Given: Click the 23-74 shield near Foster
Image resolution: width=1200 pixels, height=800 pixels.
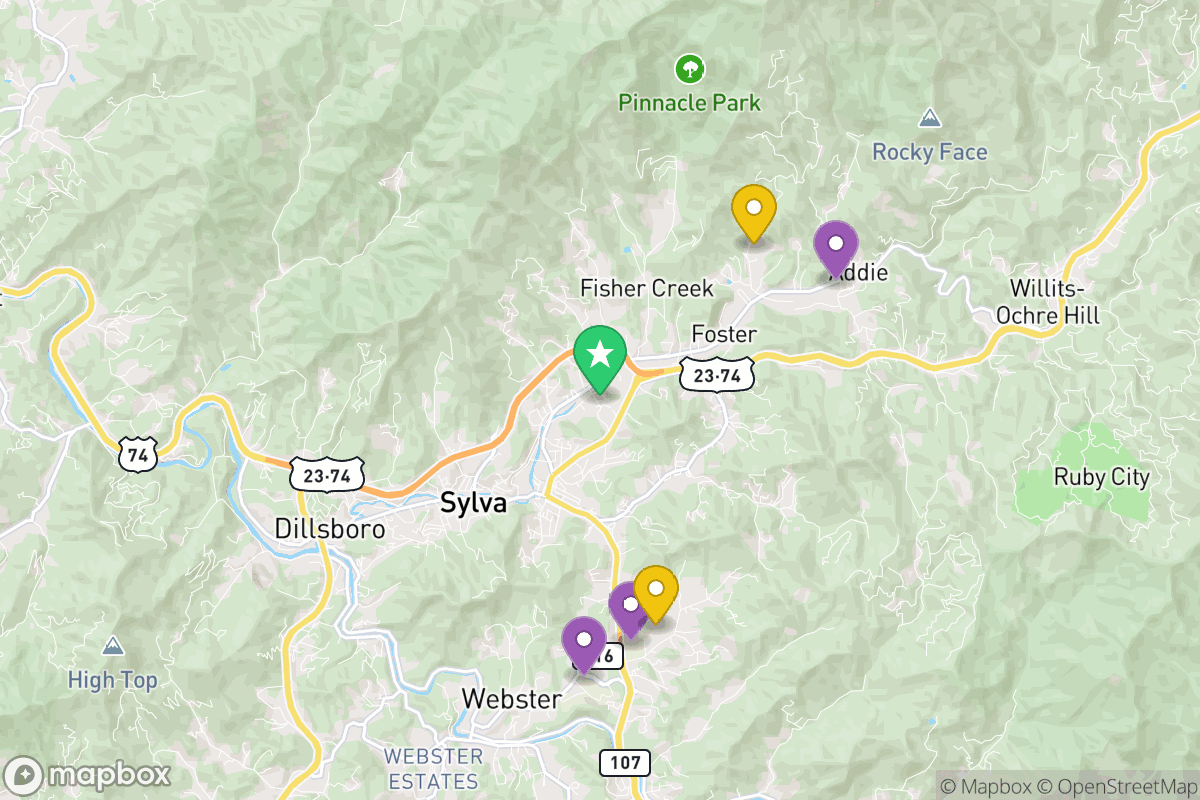Looking at the screenshot, I should (x=716, y=376).
